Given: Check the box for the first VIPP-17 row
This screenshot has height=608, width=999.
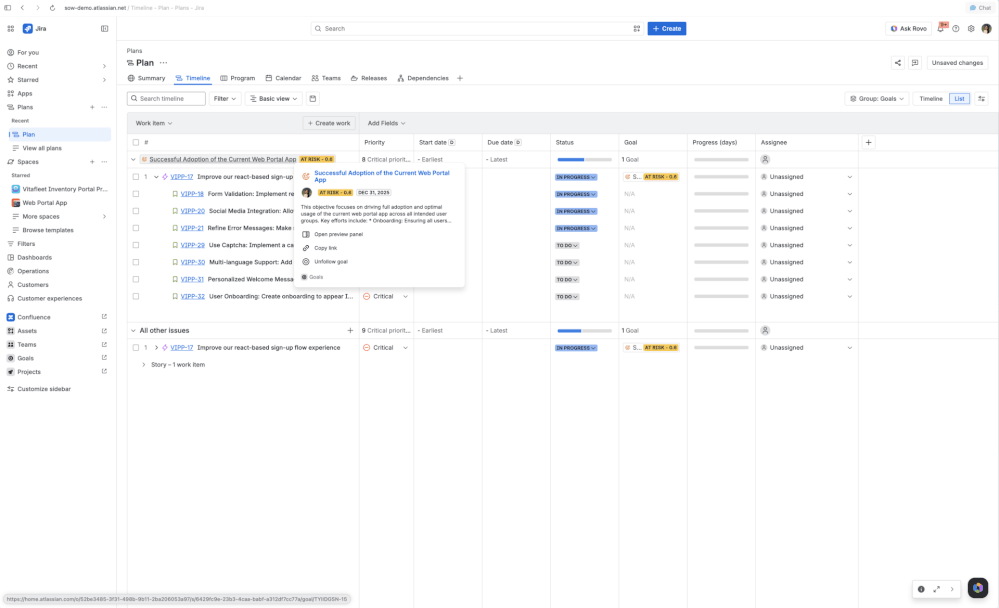Looking at the screenshot, I should [x=136, y=177].
